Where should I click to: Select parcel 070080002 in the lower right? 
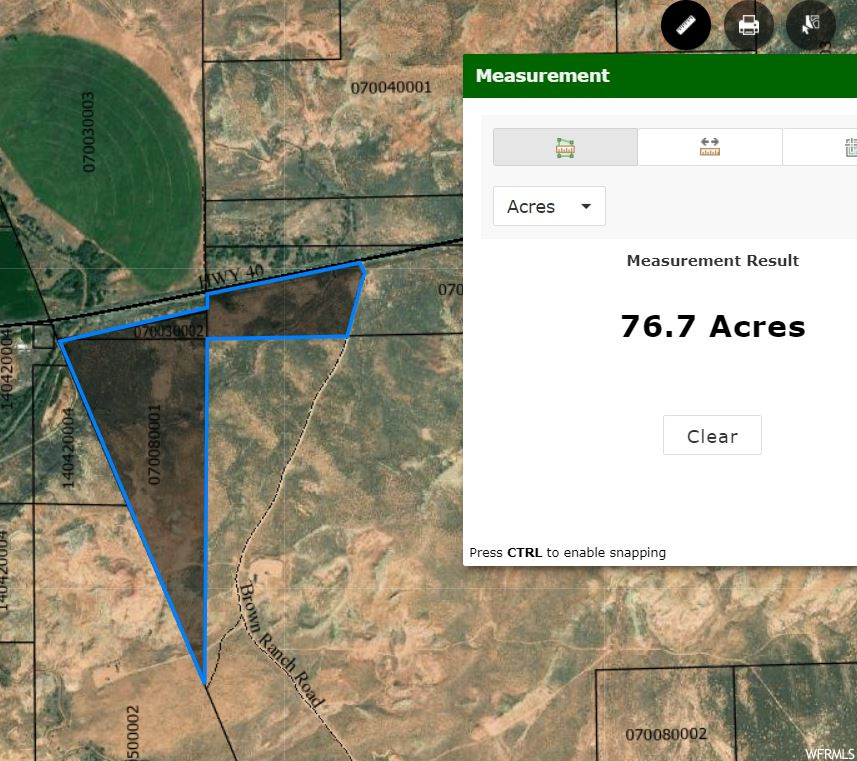tap(666, 734)
